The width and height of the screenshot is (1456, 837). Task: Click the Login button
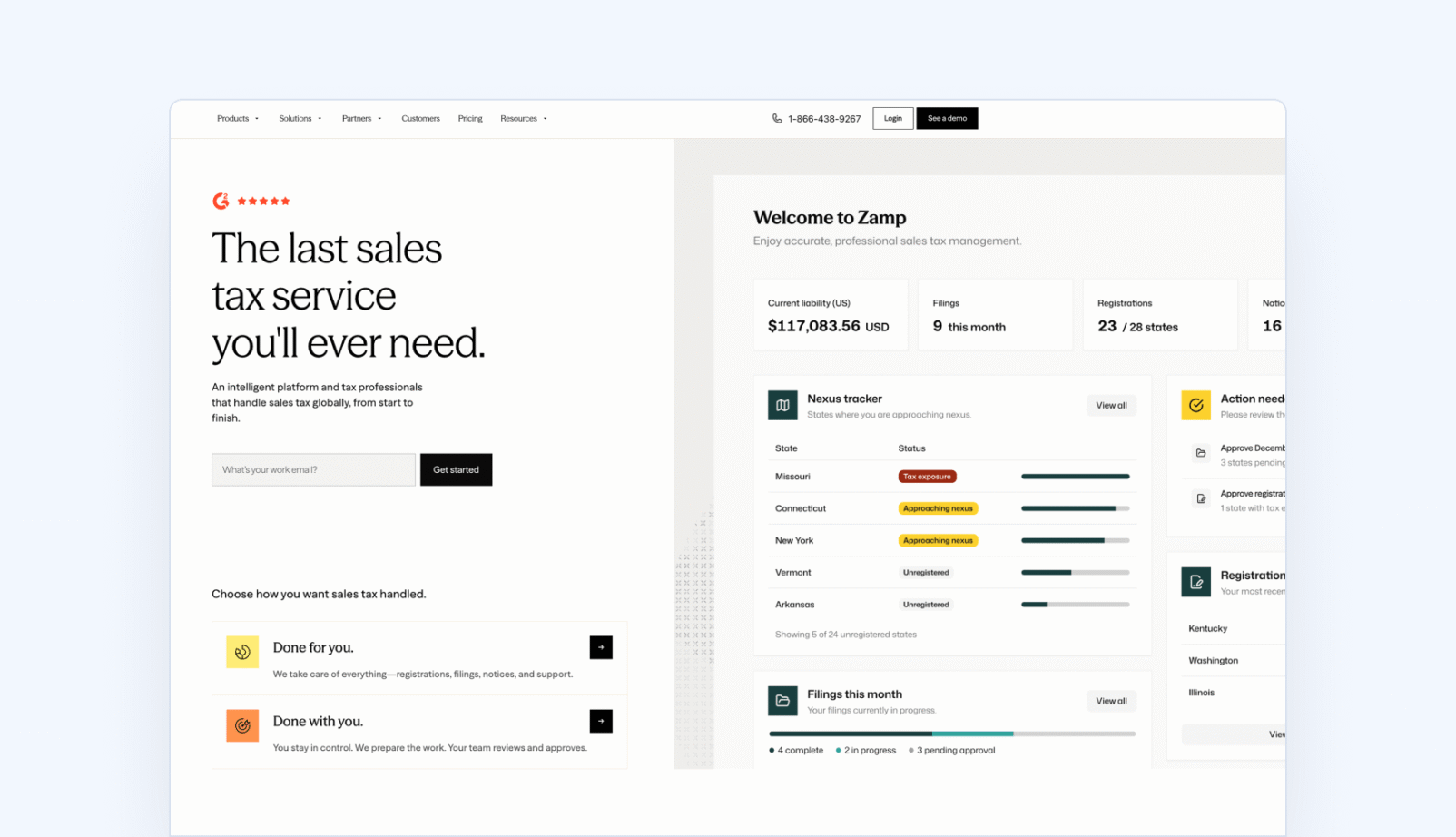point(893,118)
